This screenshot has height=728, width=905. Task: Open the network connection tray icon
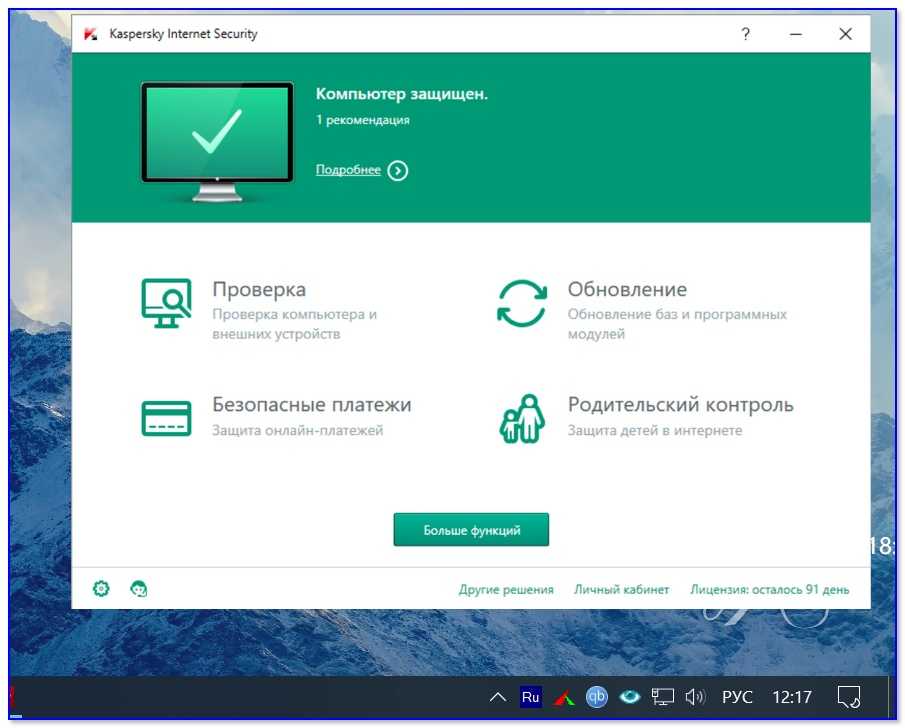(x=663, y=697)
